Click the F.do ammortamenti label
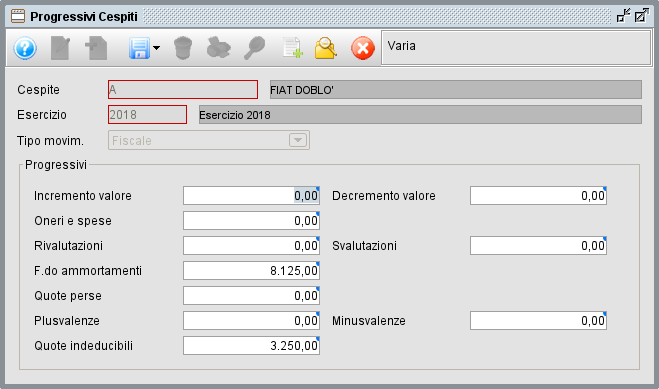This screenshot has height=389, width=659. click(x=88, y=271)
